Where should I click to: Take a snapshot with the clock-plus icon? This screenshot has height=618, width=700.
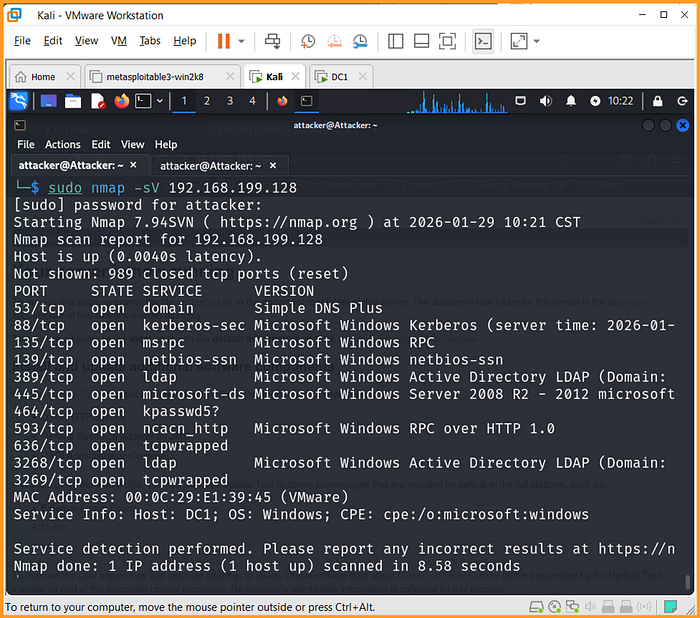click(308, 41)
